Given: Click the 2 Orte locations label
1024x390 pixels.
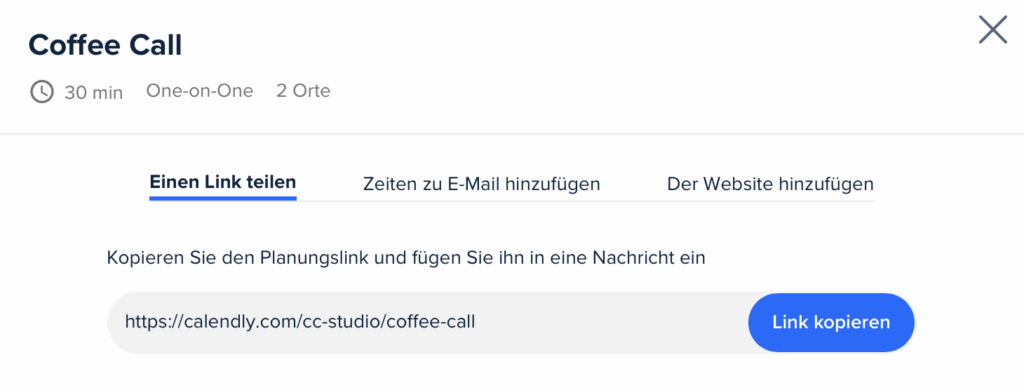Looking at the screenshot, I should point(303,91).
